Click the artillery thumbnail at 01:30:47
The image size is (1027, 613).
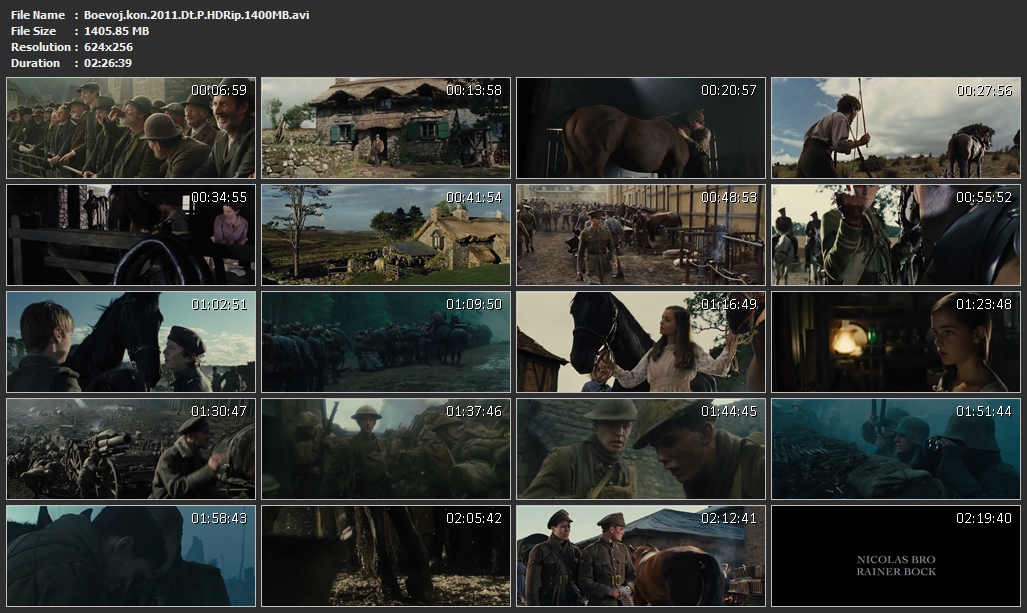[x=131, y=449]
